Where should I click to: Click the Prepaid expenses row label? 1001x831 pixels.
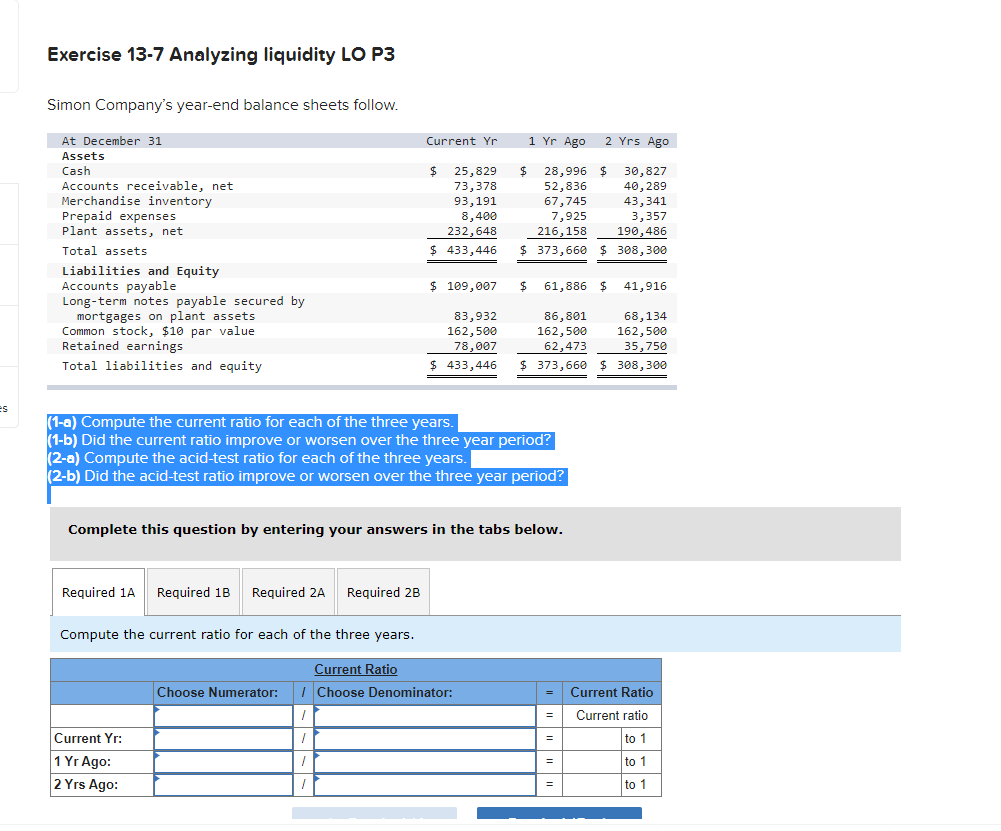pyautogui.click(x=119, y=216)
